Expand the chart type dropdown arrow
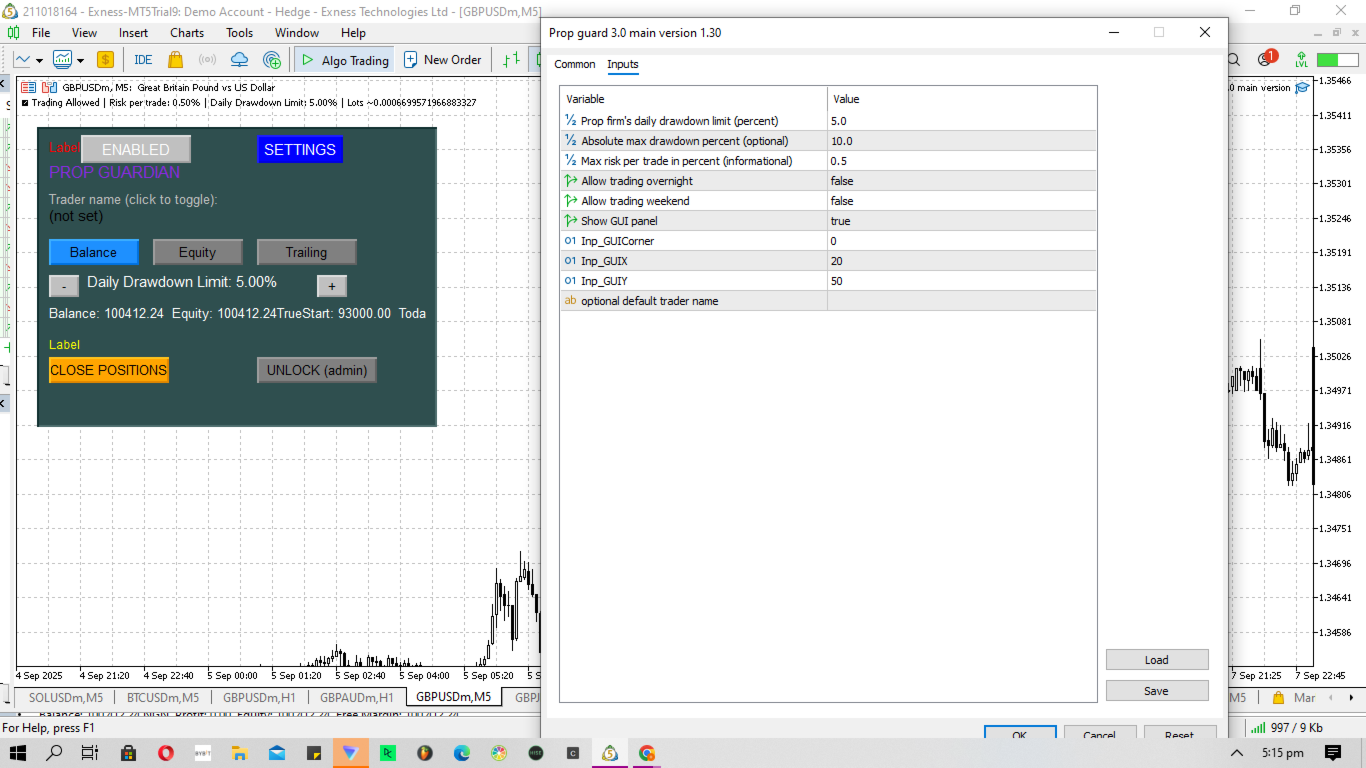Screen dimensions: 1366x768 click(39, 60)
